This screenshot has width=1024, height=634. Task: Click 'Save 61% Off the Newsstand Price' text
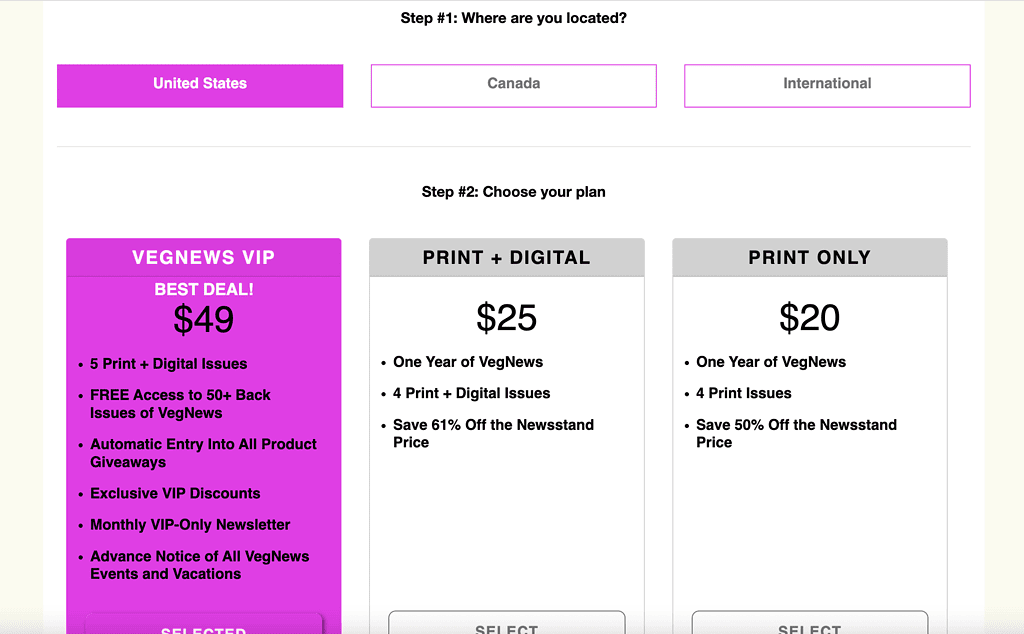click(493, 433)
